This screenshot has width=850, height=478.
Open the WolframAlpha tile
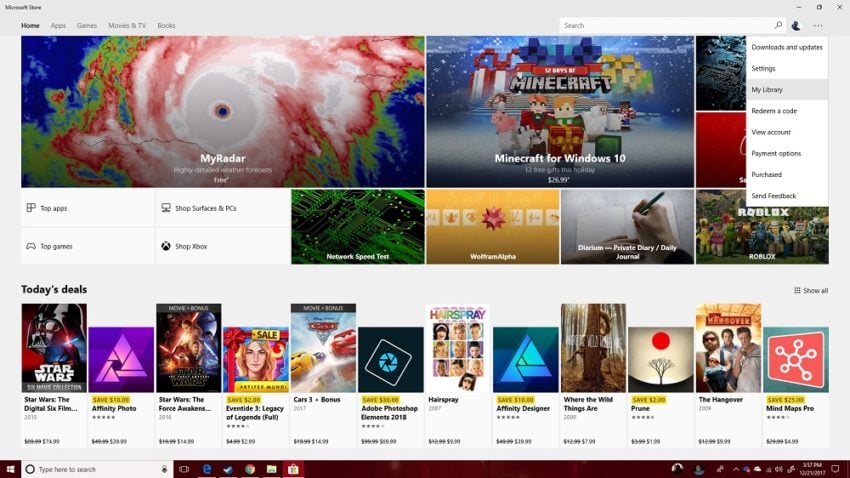493,227
